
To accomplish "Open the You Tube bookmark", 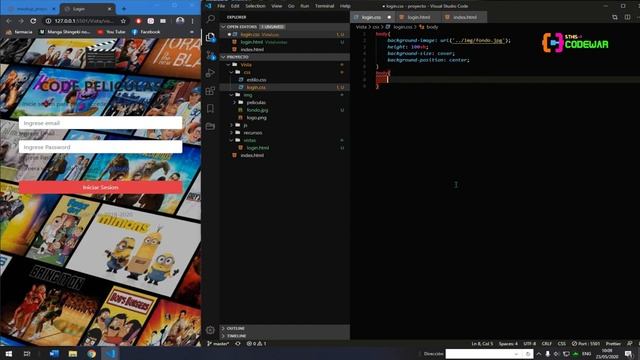I will point(111,32).
